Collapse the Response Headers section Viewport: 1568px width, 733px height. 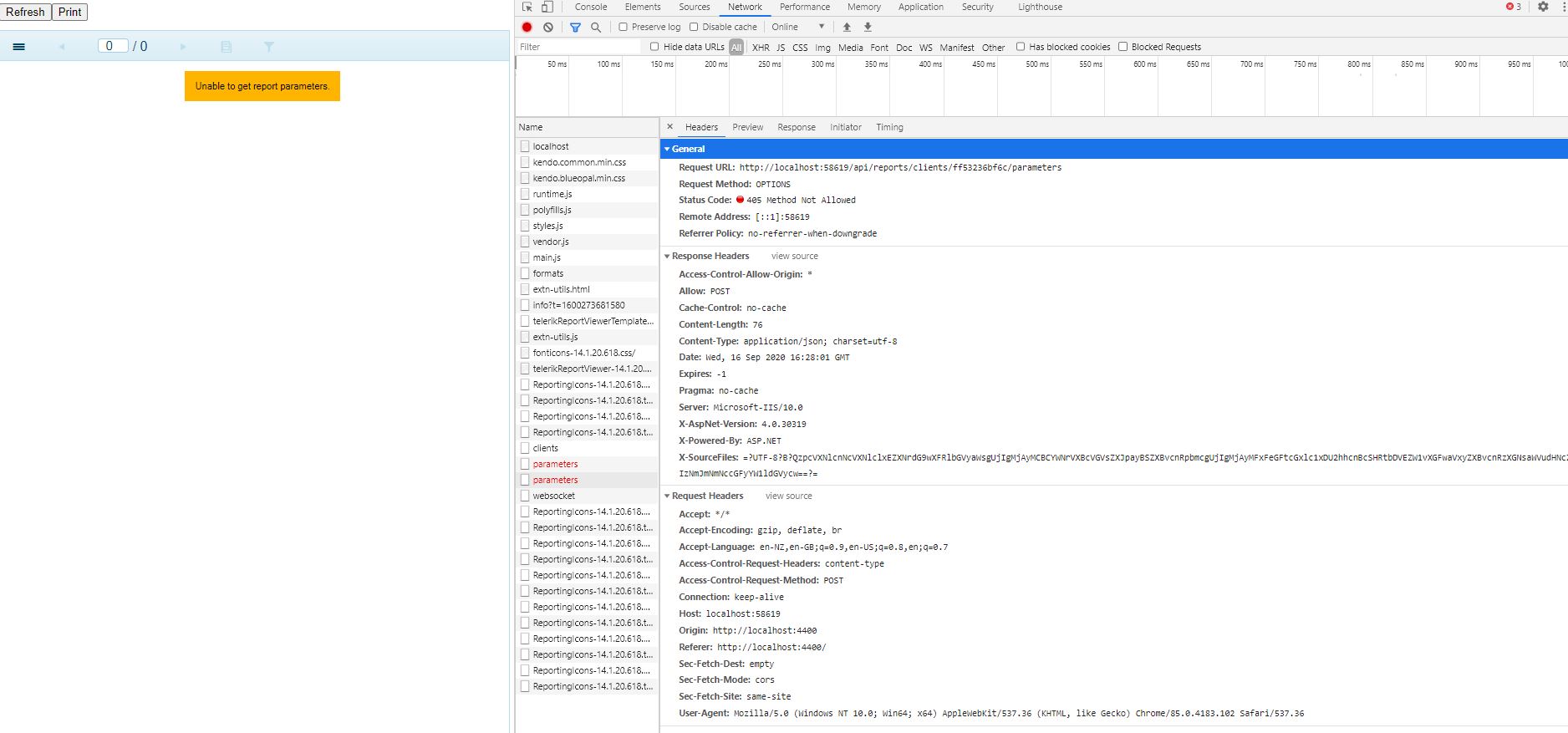coord(667,256)
